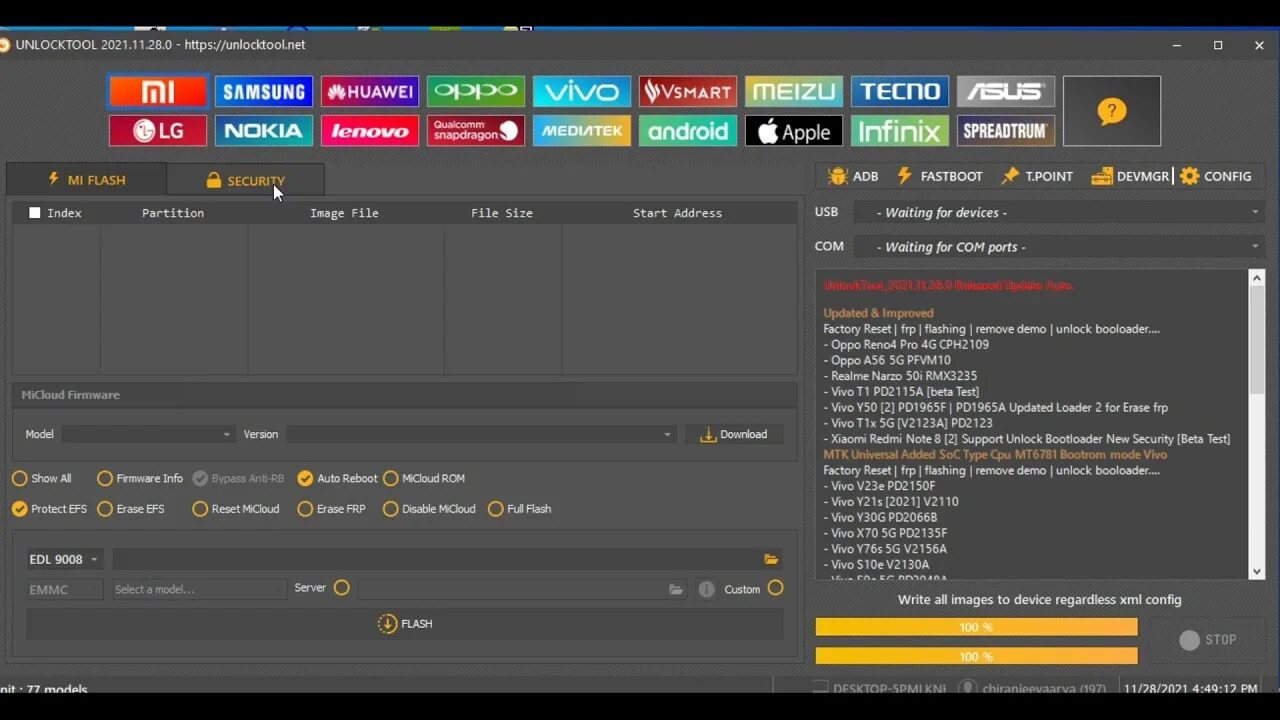This screenshot has height=720, width=1280.
Task: Click the Partition column header
Action: 173,213
